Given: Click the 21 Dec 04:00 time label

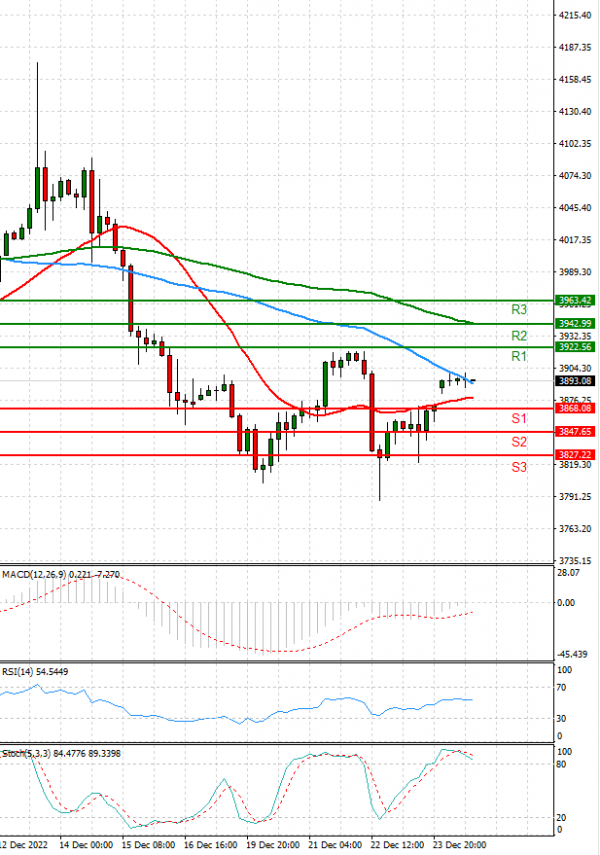Looking at the screenshot, I should pos(335,845).
